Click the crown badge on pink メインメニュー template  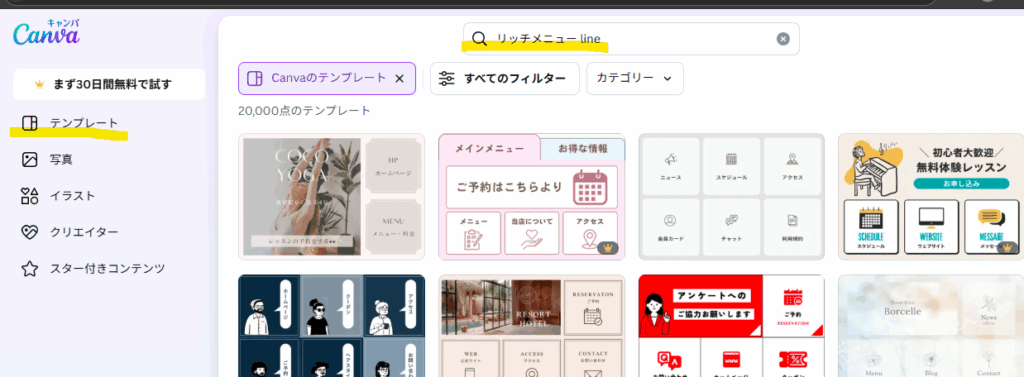(608, 248)
